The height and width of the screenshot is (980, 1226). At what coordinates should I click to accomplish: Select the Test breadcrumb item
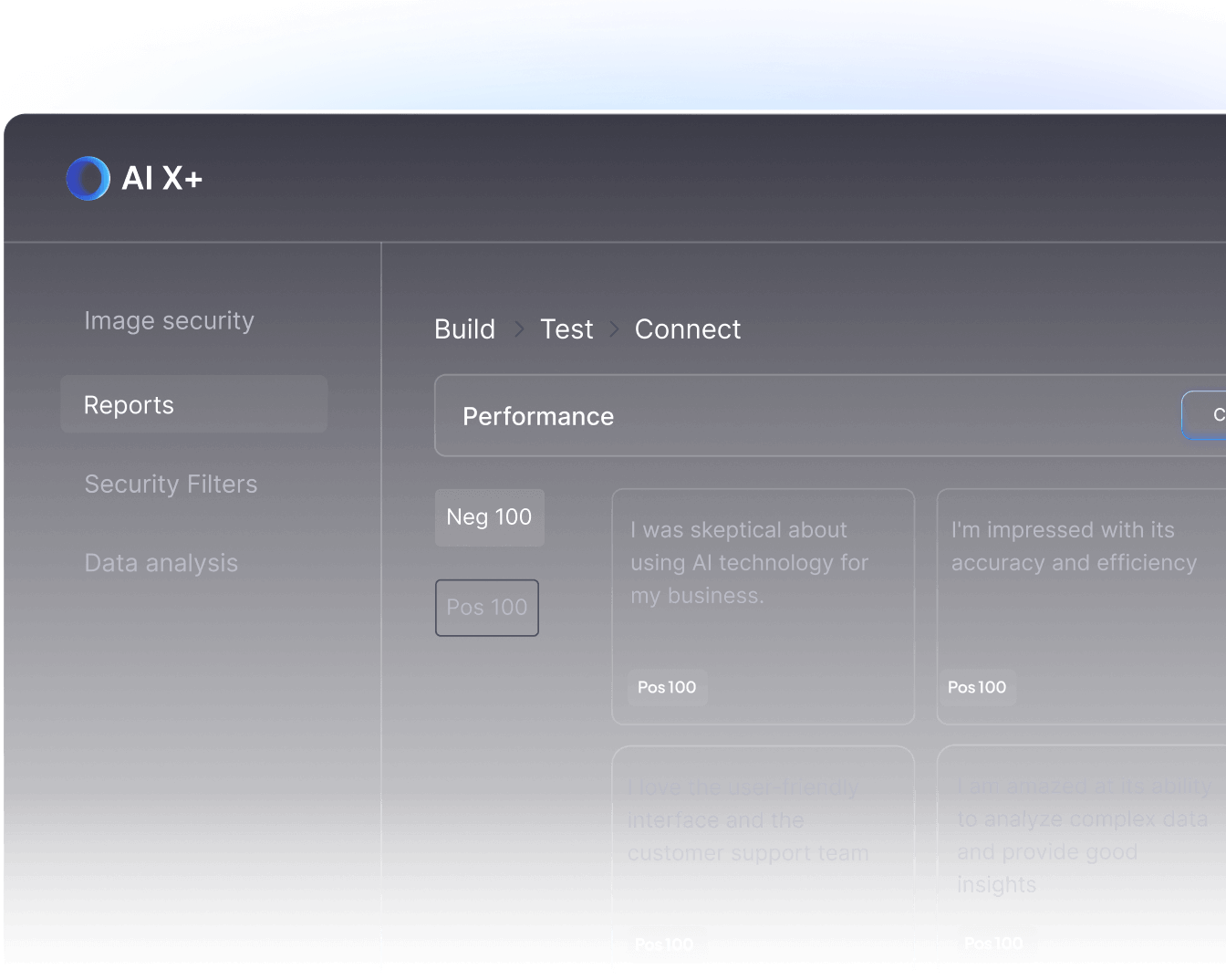tap(566, 328)
